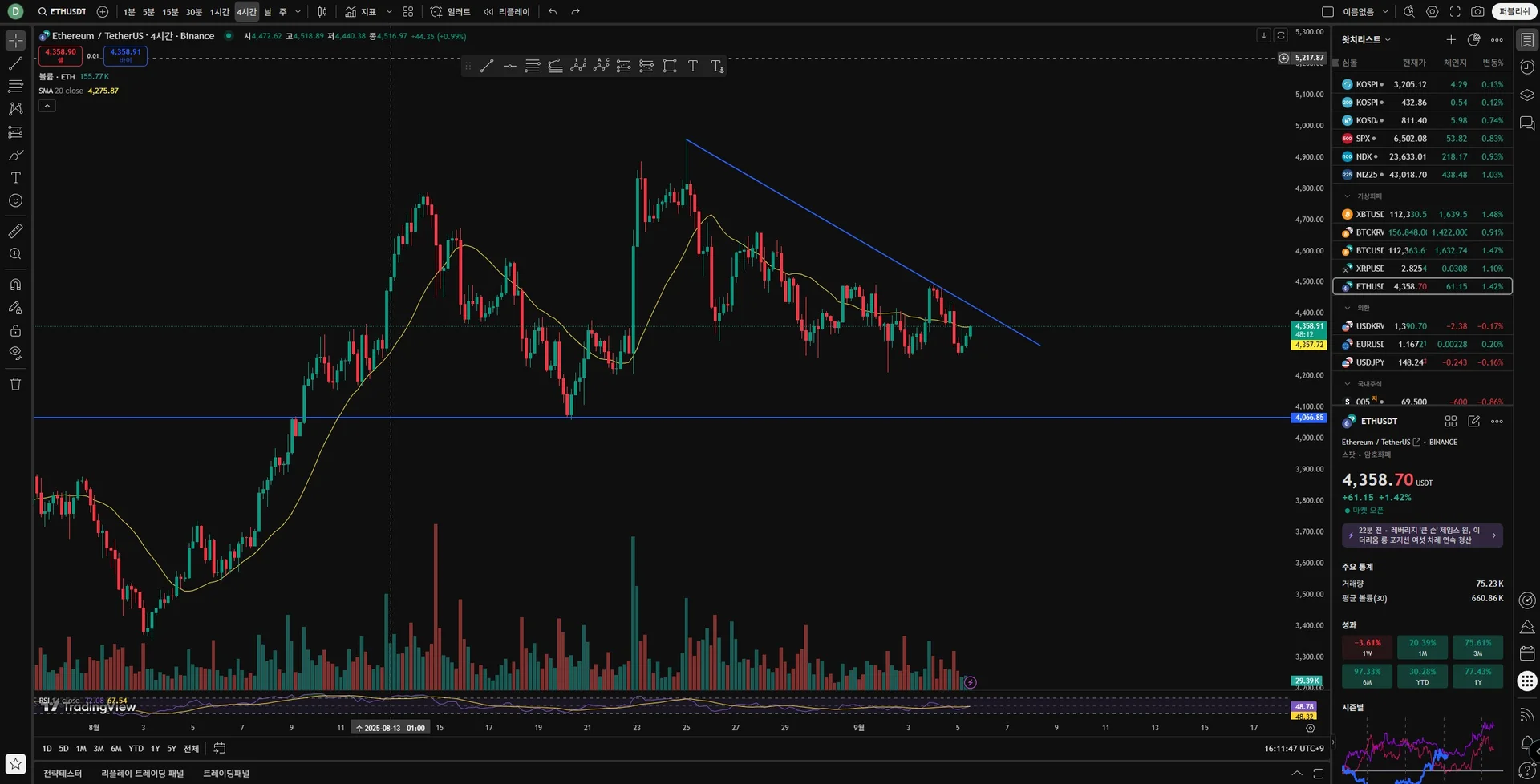Select horizontal ray tool in floating toolbar
1540x784 pixels.
point(509,66)
